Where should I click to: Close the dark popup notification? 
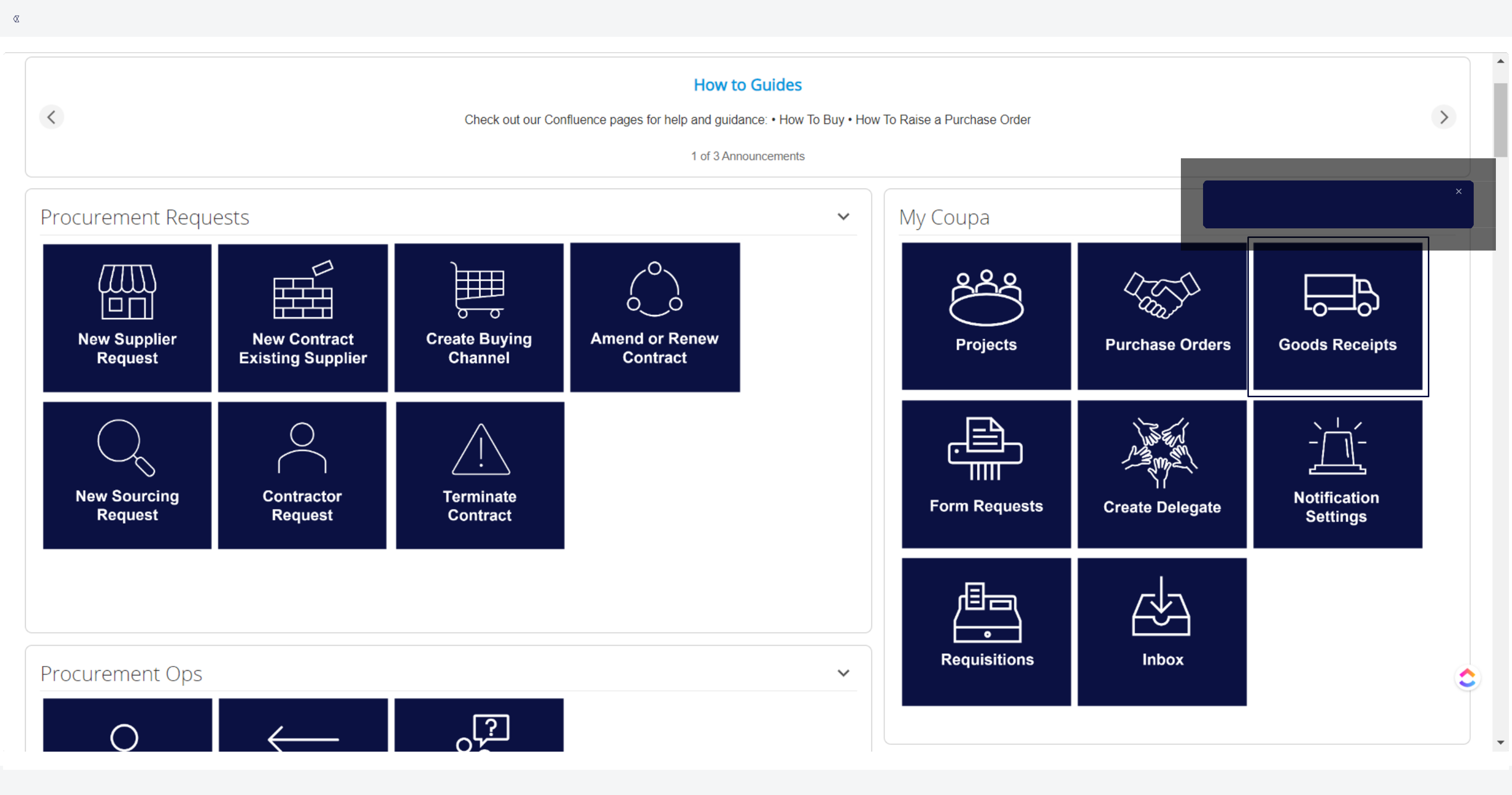click(1459, 192)
